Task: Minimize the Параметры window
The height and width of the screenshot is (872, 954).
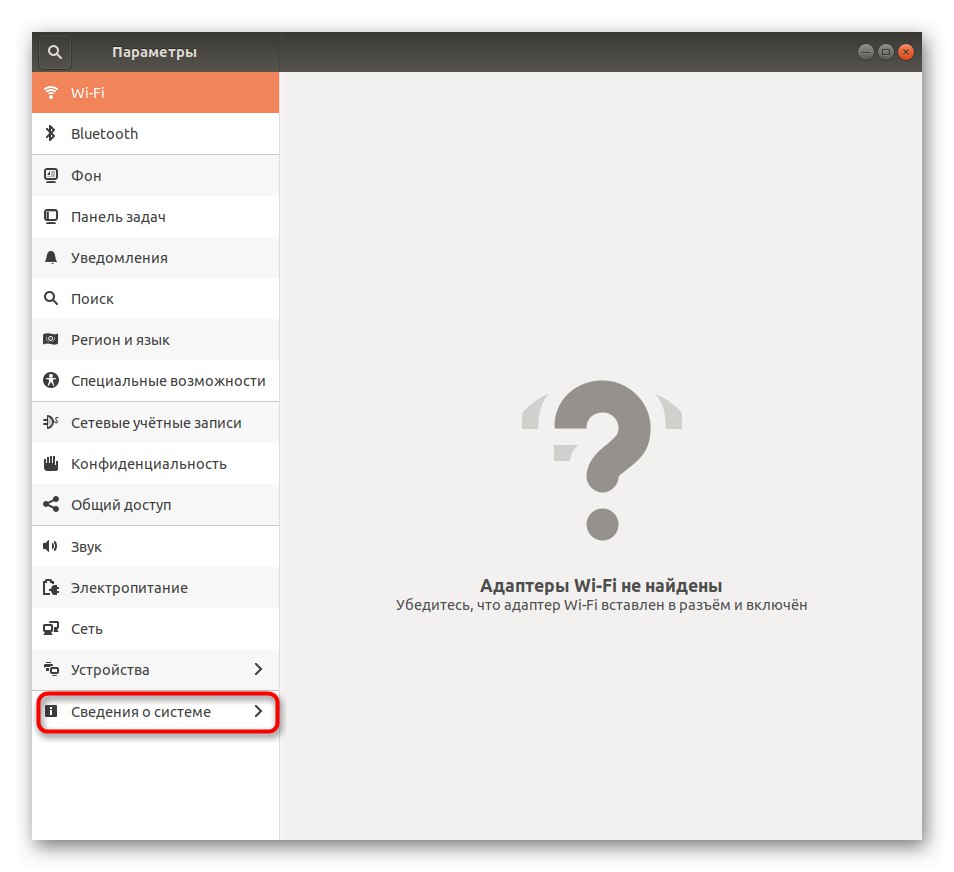Action: [x=866, y=52]
